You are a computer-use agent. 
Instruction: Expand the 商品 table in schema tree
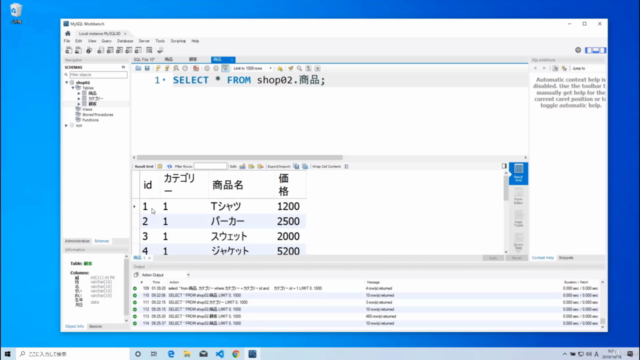point(79,93)
